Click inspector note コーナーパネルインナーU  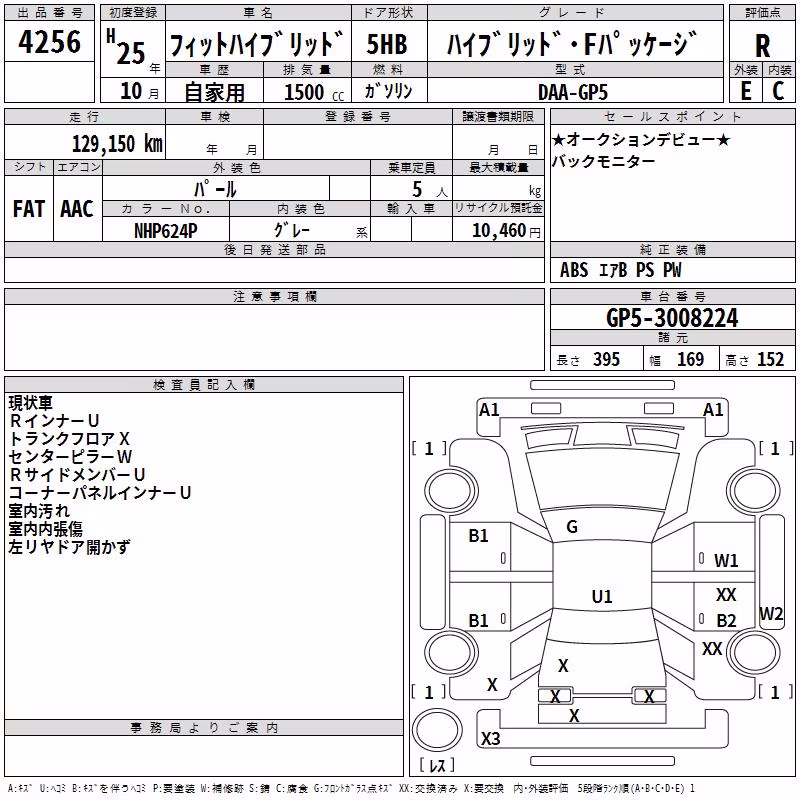click(x=99, y=492)
